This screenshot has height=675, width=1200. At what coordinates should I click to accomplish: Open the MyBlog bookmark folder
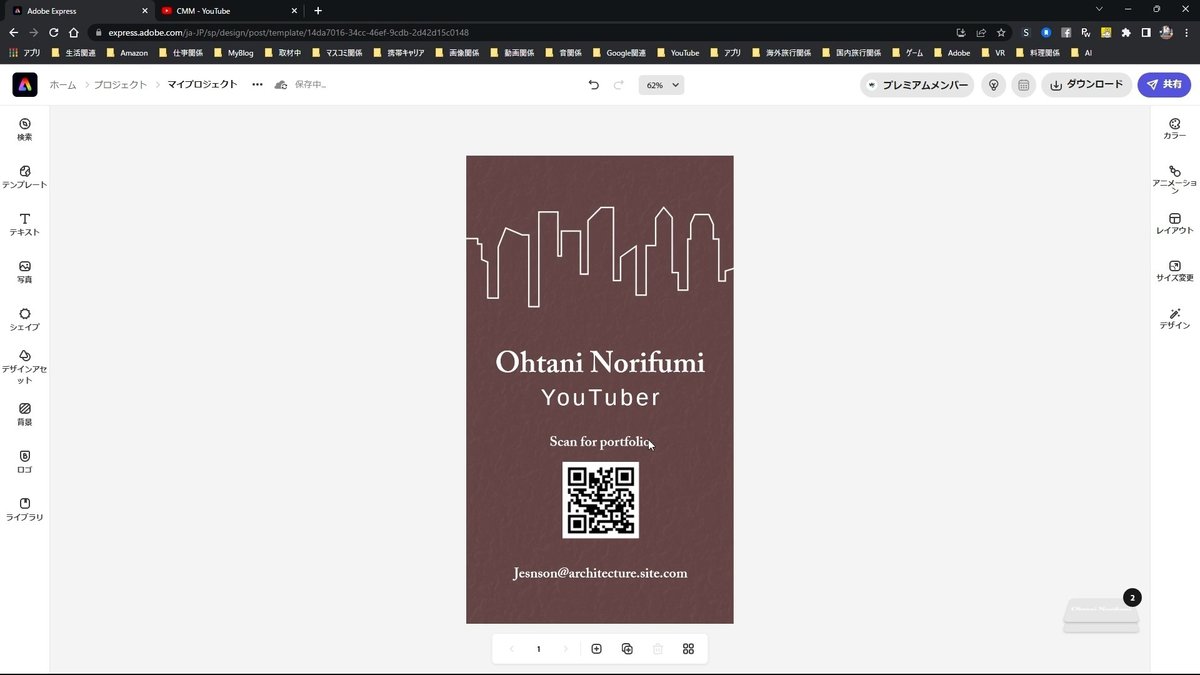233,52
